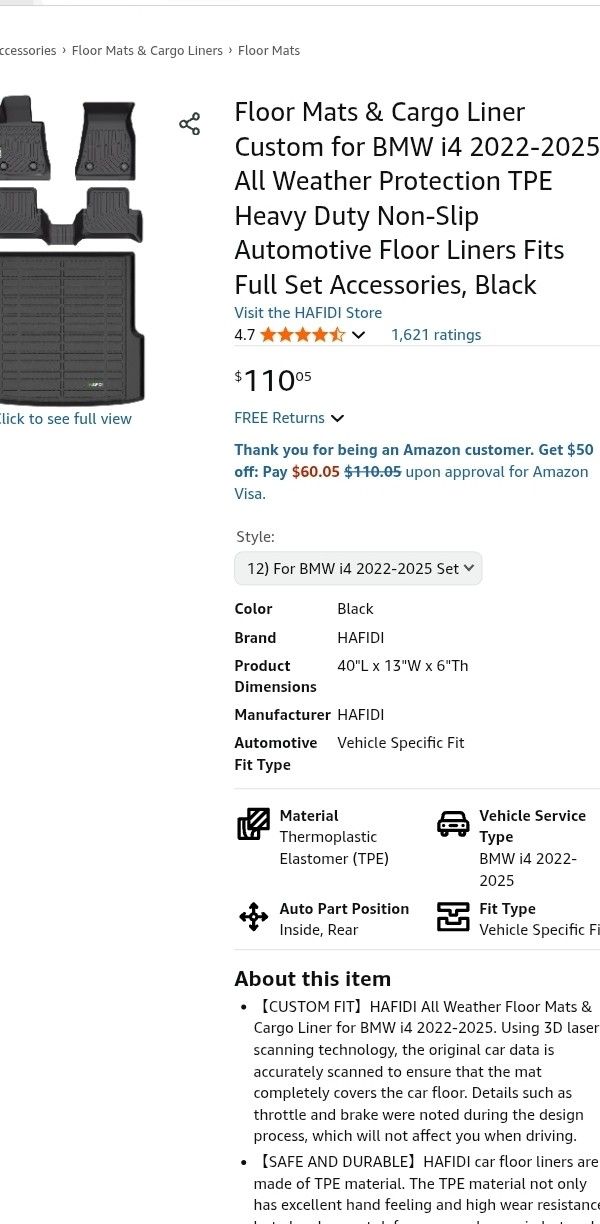Open the Style dropdown for BMW i4

(358, 568)
